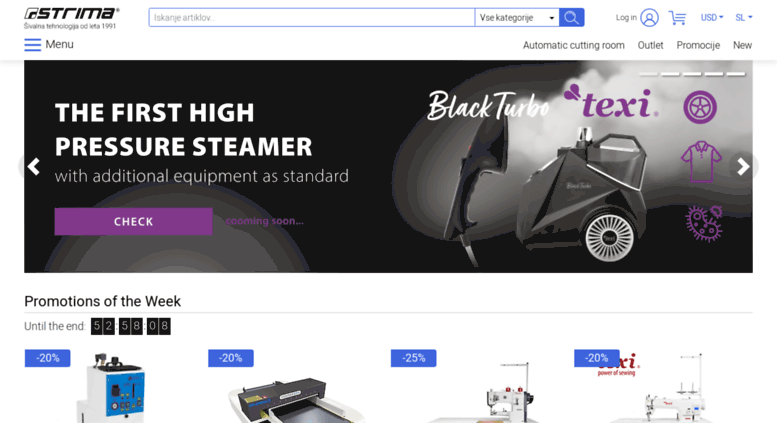
Task: Go to the Outlet menu item
Action: (x=650, y=45)
